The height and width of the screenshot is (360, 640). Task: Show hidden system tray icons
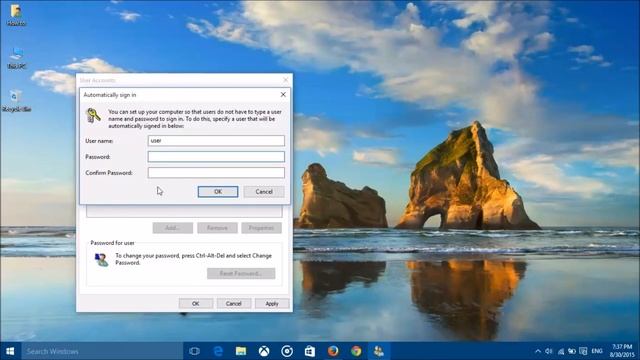point(538,351)
